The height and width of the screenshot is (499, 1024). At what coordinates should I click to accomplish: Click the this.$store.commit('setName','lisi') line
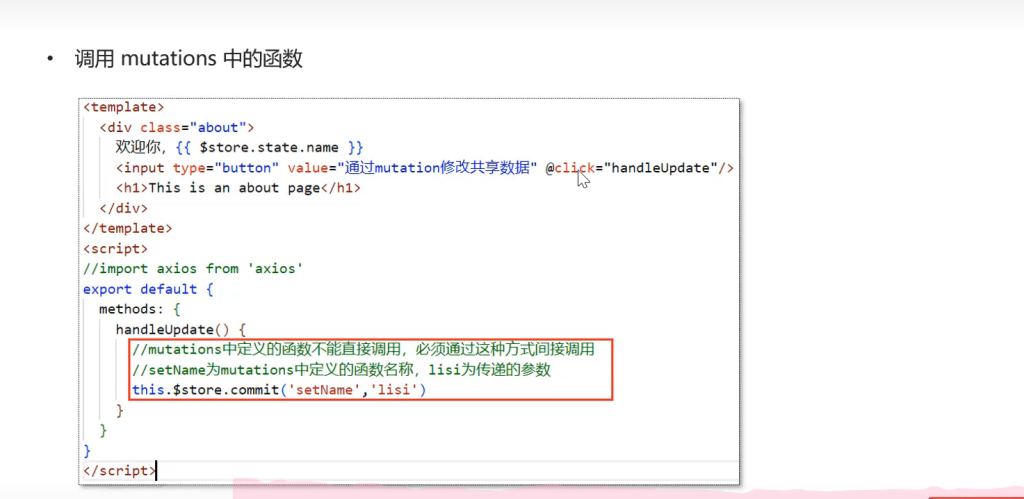[x=279, y=390]
